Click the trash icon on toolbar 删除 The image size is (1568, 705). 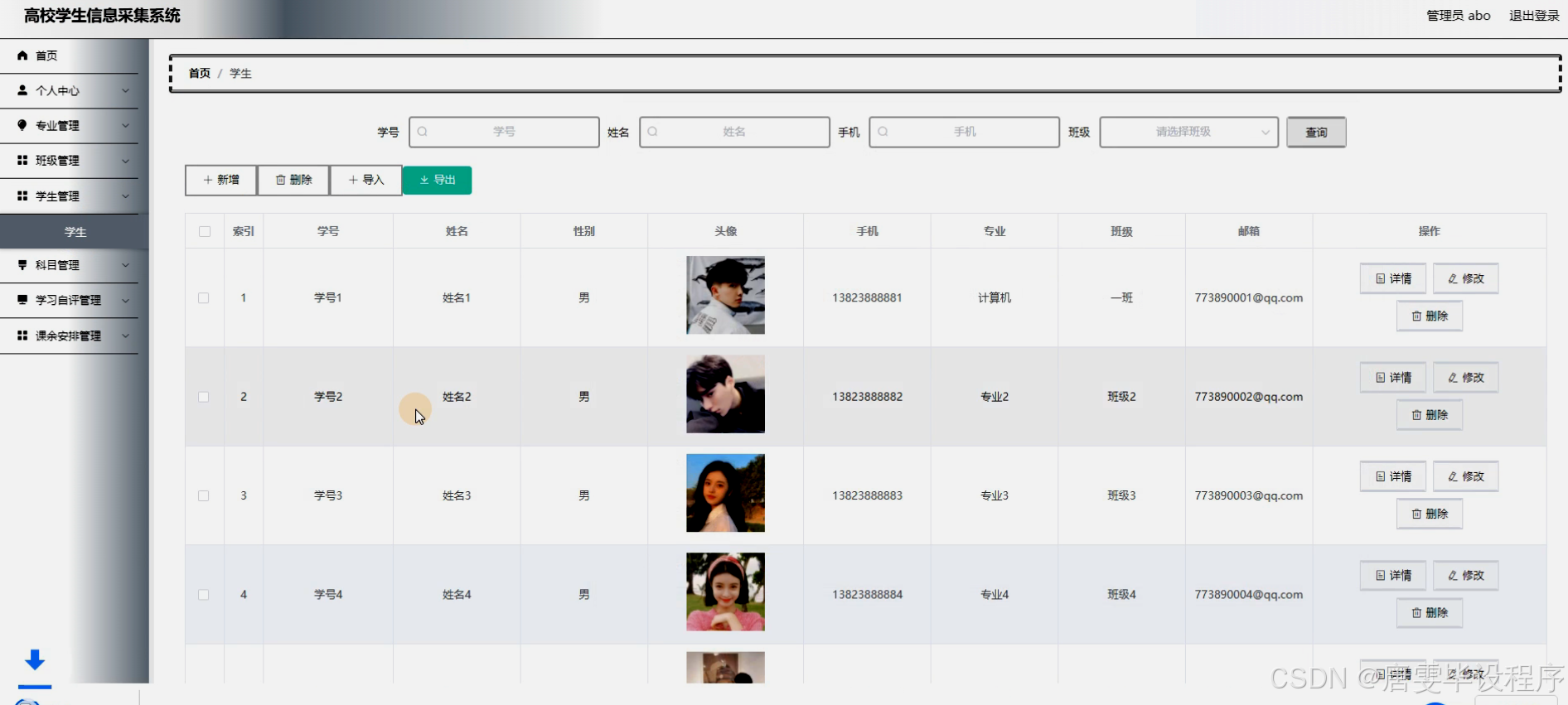point(280,180)
